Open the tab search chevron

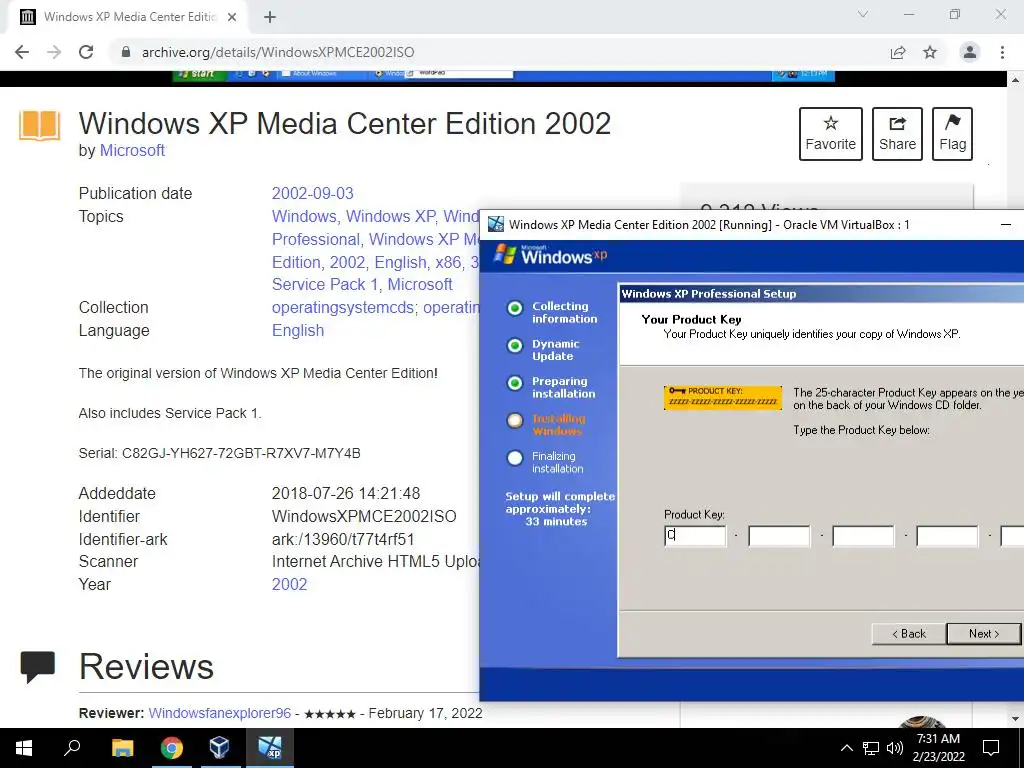coord(863,14)
